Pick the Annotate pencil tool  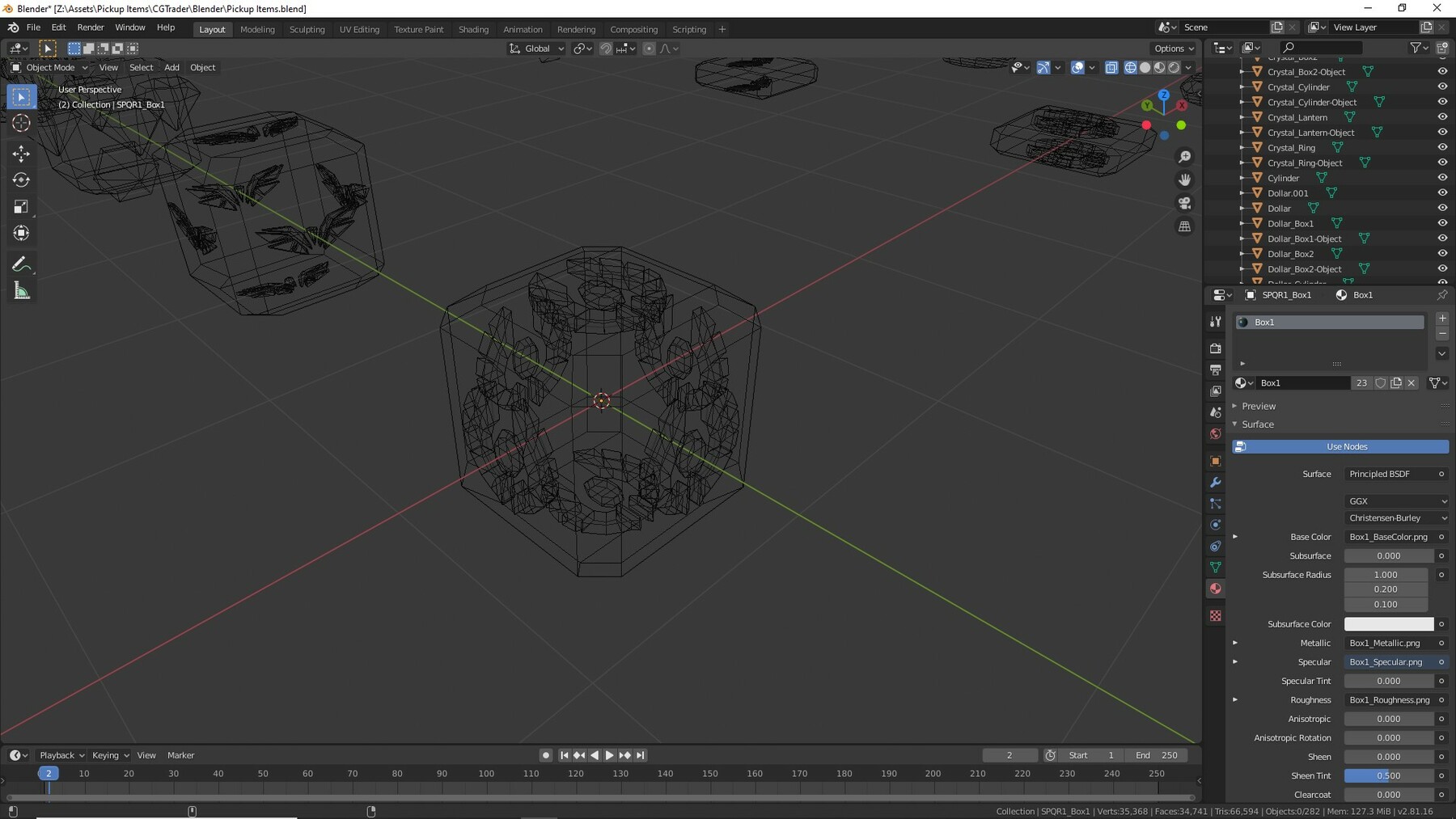coord(22,264)
